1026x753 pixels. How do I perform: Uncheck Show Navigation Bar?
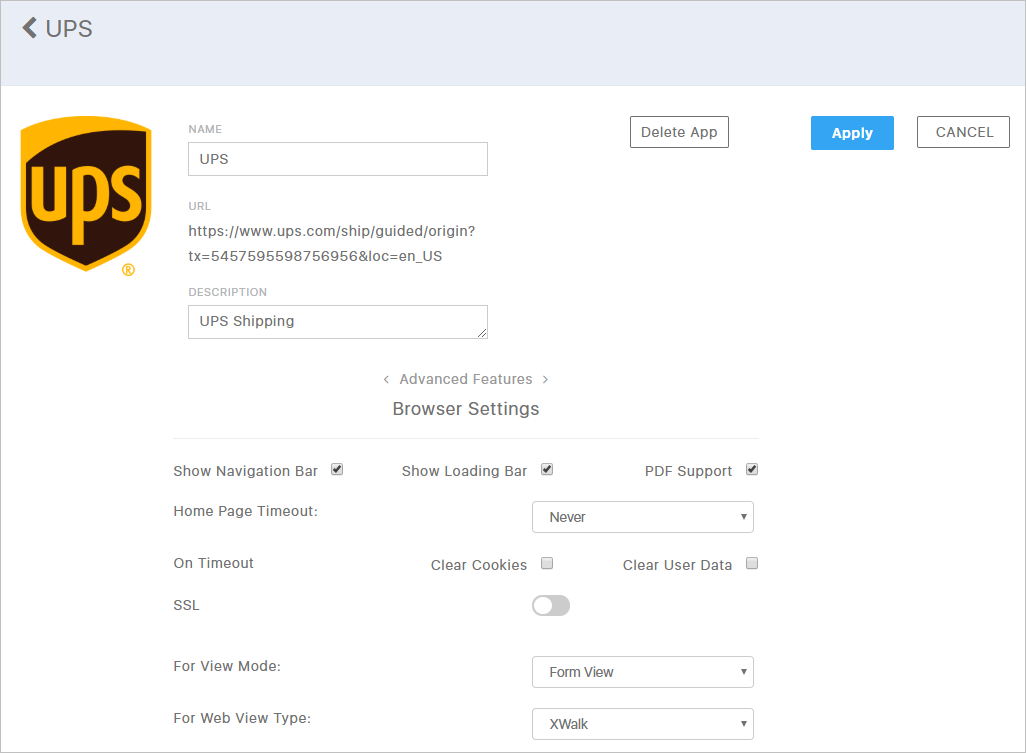point(337,470)
